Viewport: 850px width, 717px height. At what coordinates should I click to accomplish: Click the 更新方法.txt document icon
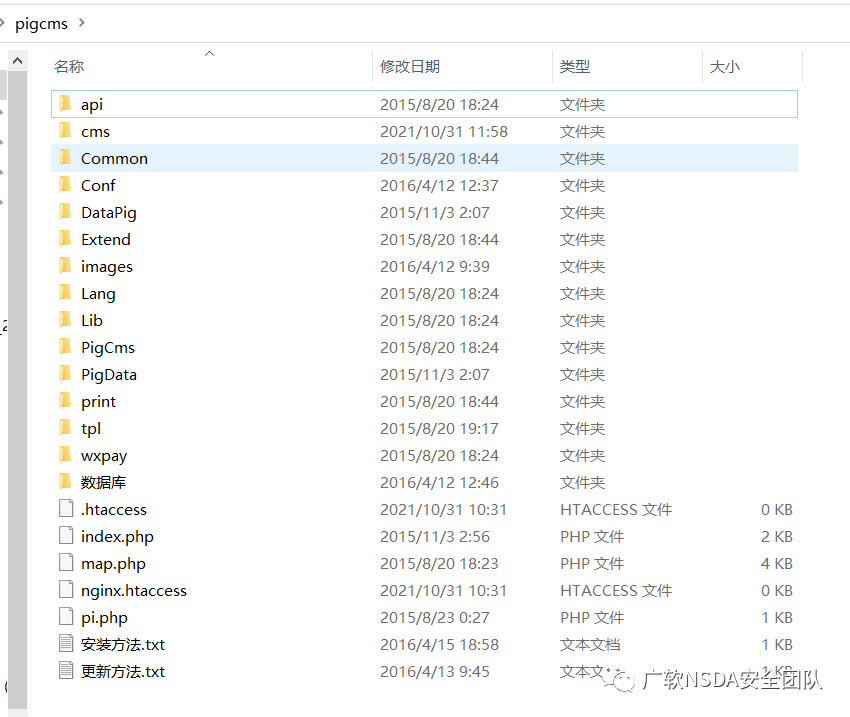pos(66,670)
